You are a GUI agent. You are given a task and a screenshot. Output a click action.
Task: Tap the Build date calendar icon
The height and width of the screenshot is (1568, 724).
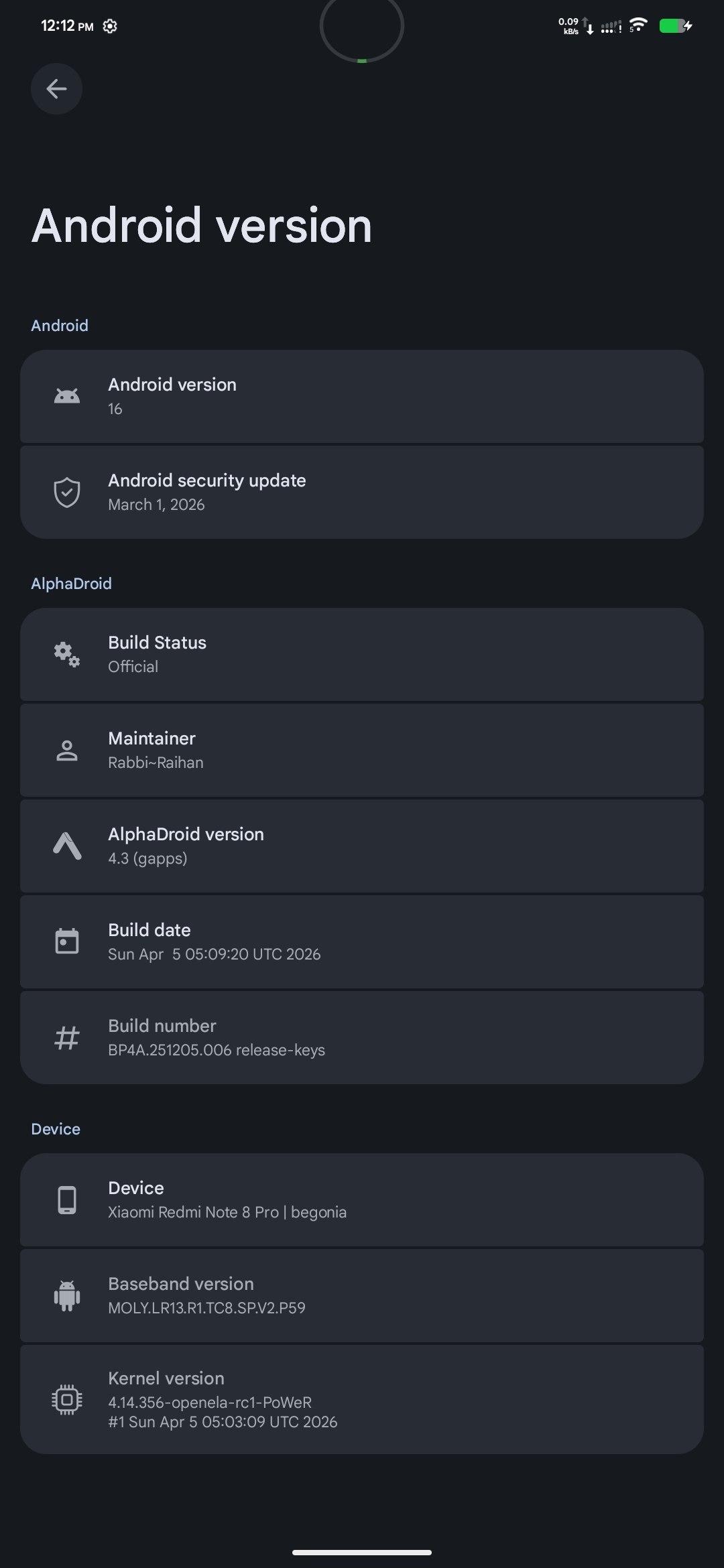[x=67, y=941]
